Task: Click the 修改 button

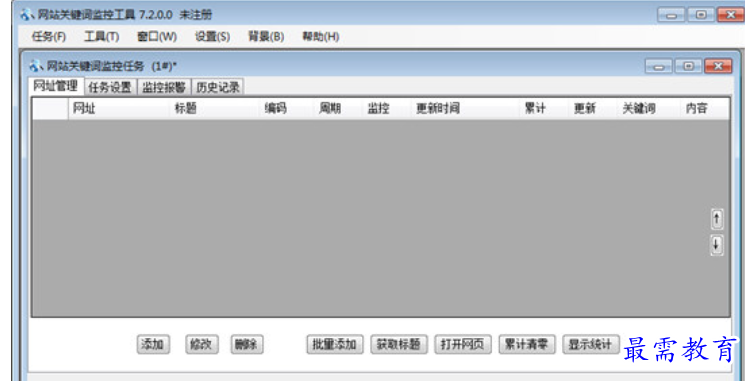Action: pyautogui.click(x=201, y=345)
